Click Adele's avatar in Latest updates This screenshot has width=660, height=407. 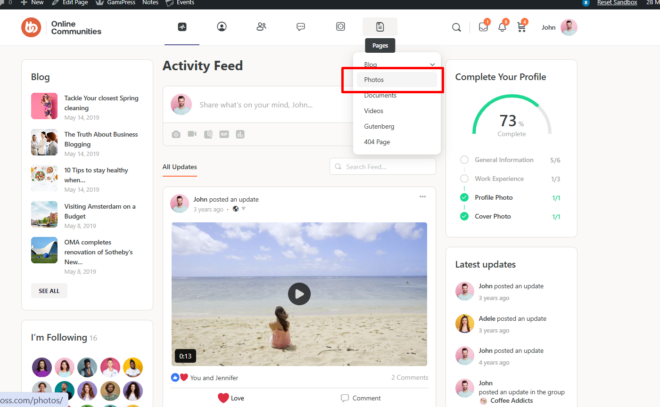[x=465, y=323]
